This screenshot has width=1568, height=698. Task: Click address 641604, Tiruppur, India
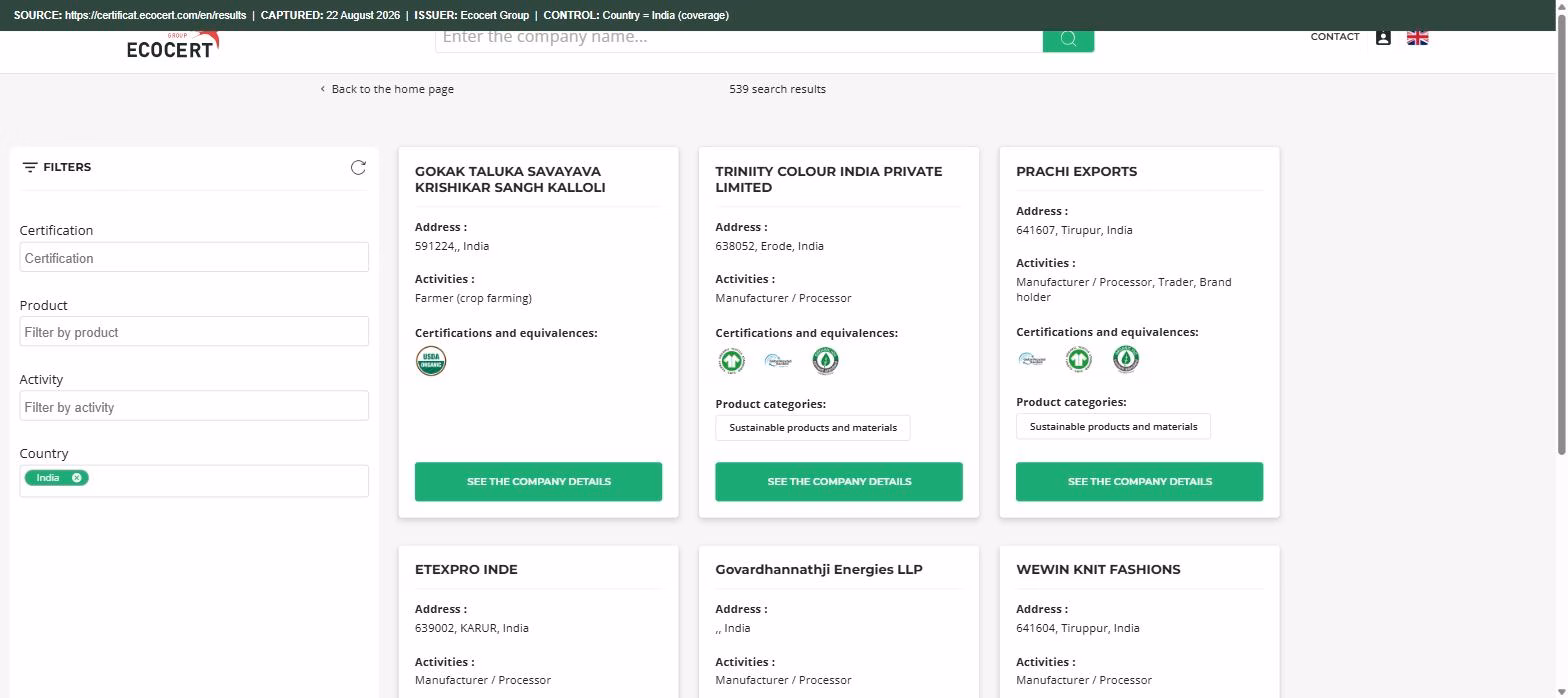tap(1078, 628)
